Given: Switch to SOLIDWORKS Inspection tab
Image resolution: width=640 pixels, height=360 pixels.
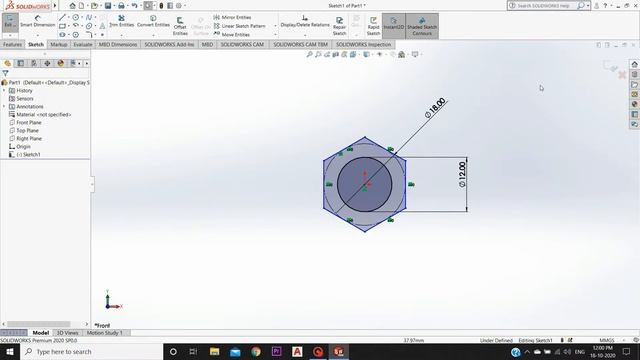Looking at the screenshot, I should click(x=363, y=44).
